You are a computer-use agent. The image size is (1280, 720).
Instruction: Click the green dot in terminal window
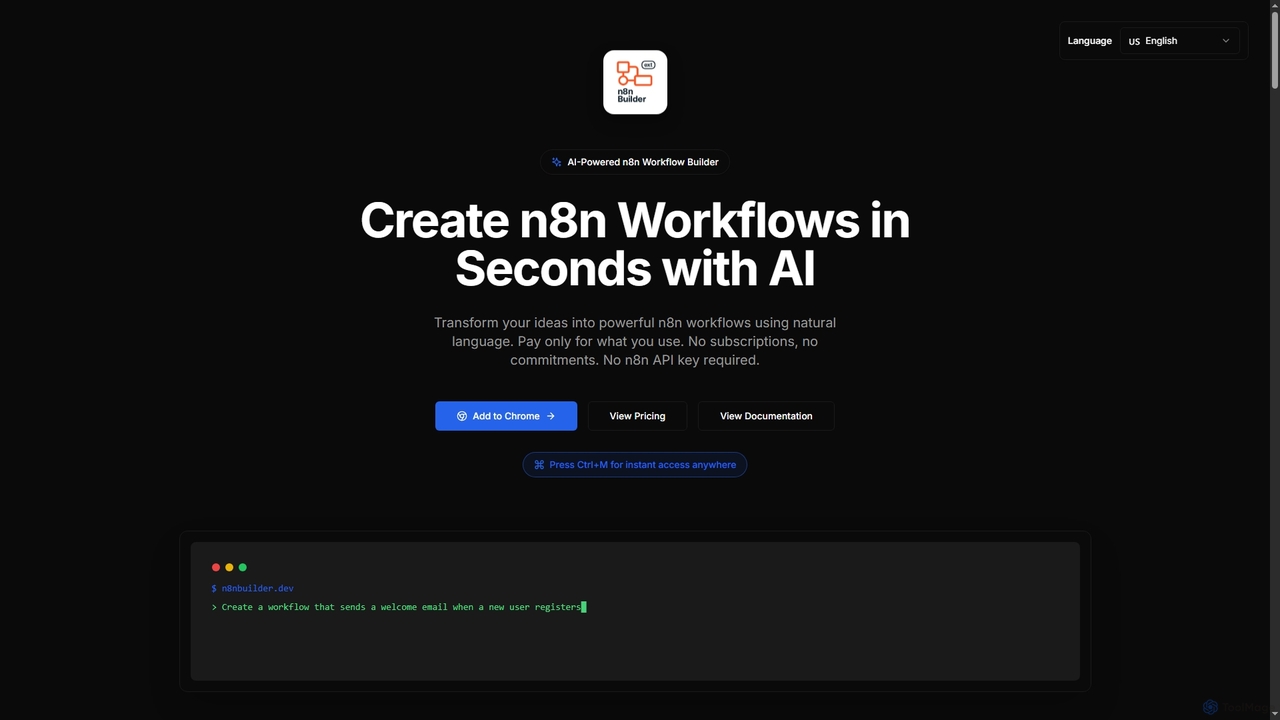[243, 567]
